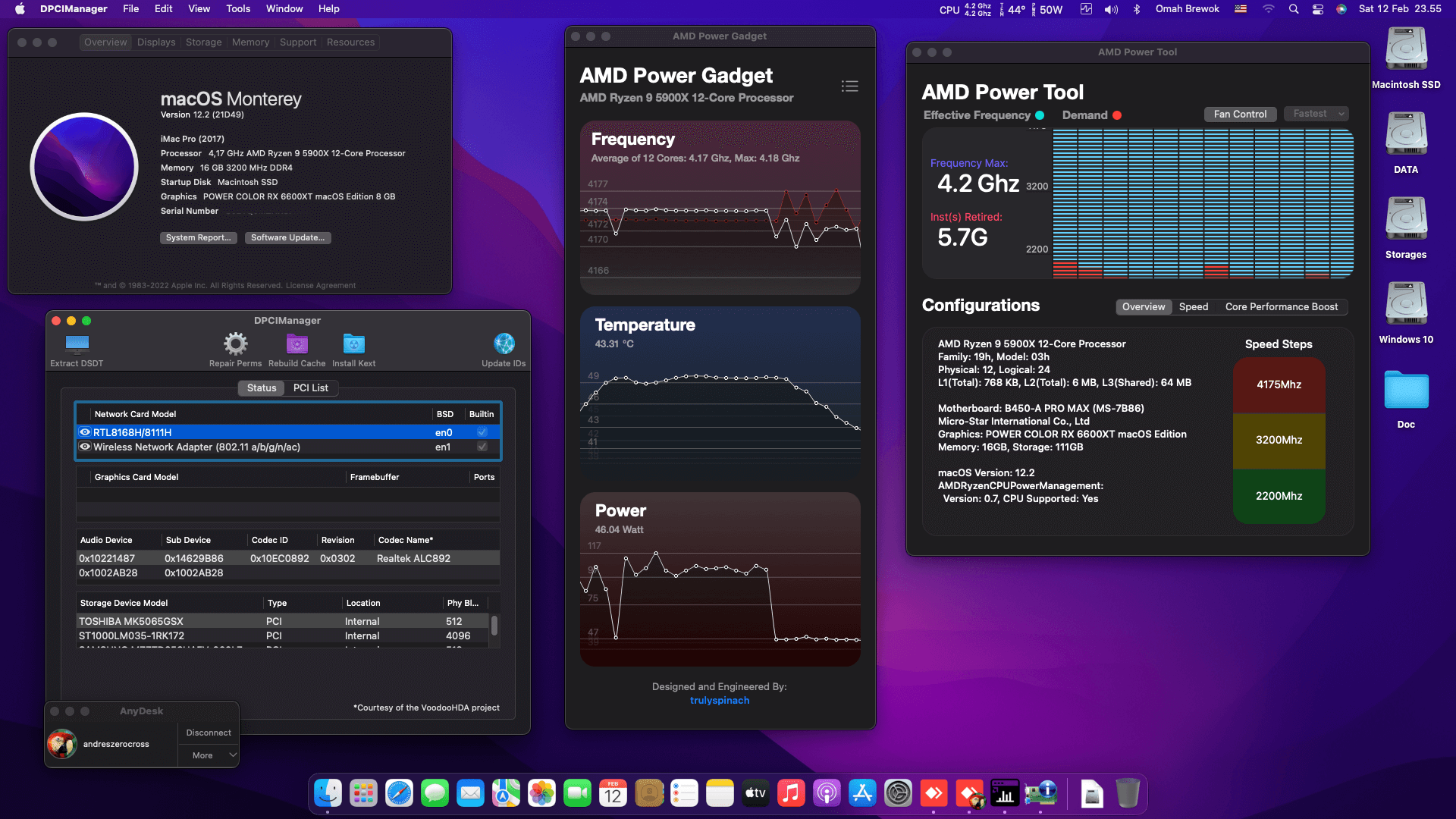Click andreszerocross avatar in AnyDesk

(62, 744)
